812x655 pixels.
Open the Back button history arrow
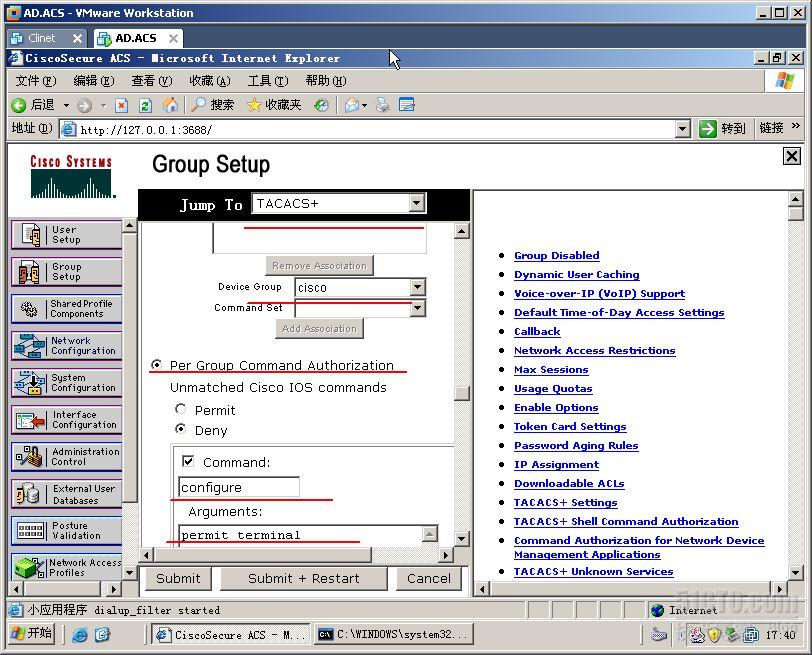pyautogui.click(x=66, y=106)
